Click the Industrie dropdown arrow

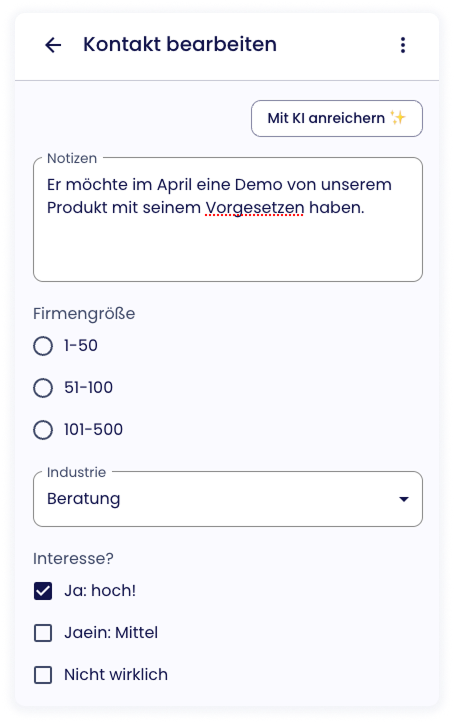(x=404, y=499)
